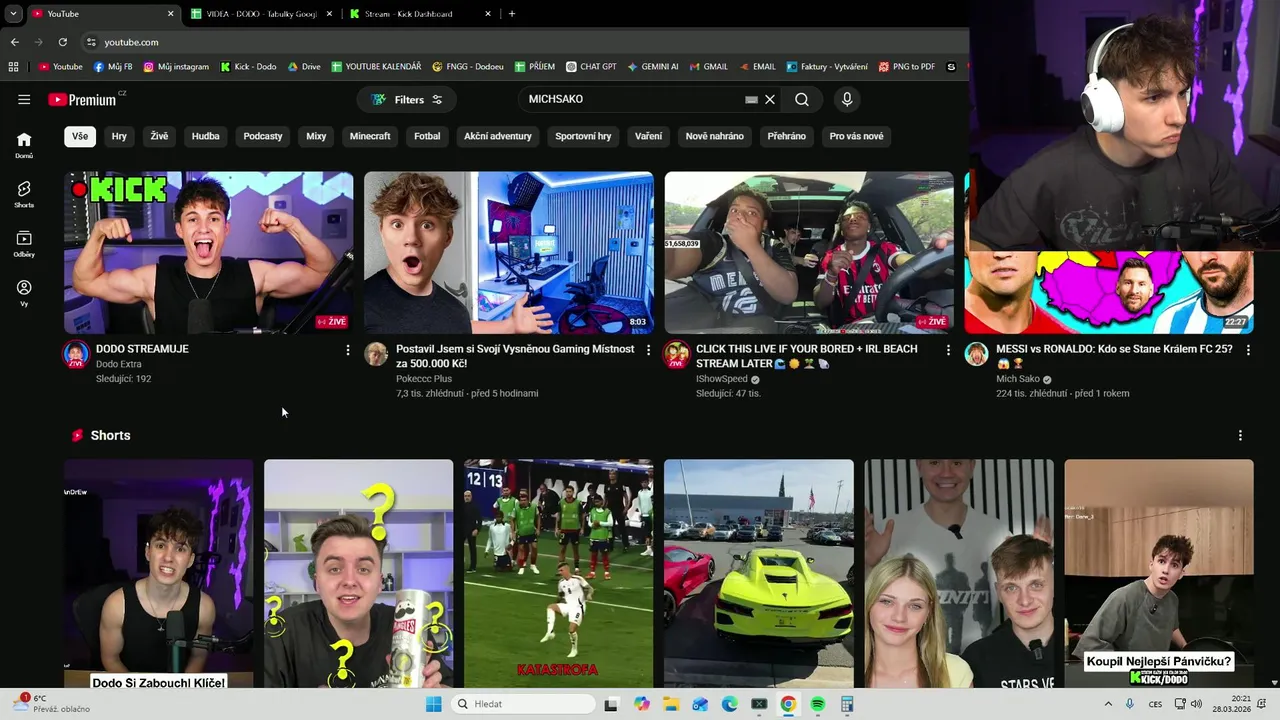Open the Koupil Nejlepší Pánvičku short
Screen dimensions: 1280x720
[1159, 574]
